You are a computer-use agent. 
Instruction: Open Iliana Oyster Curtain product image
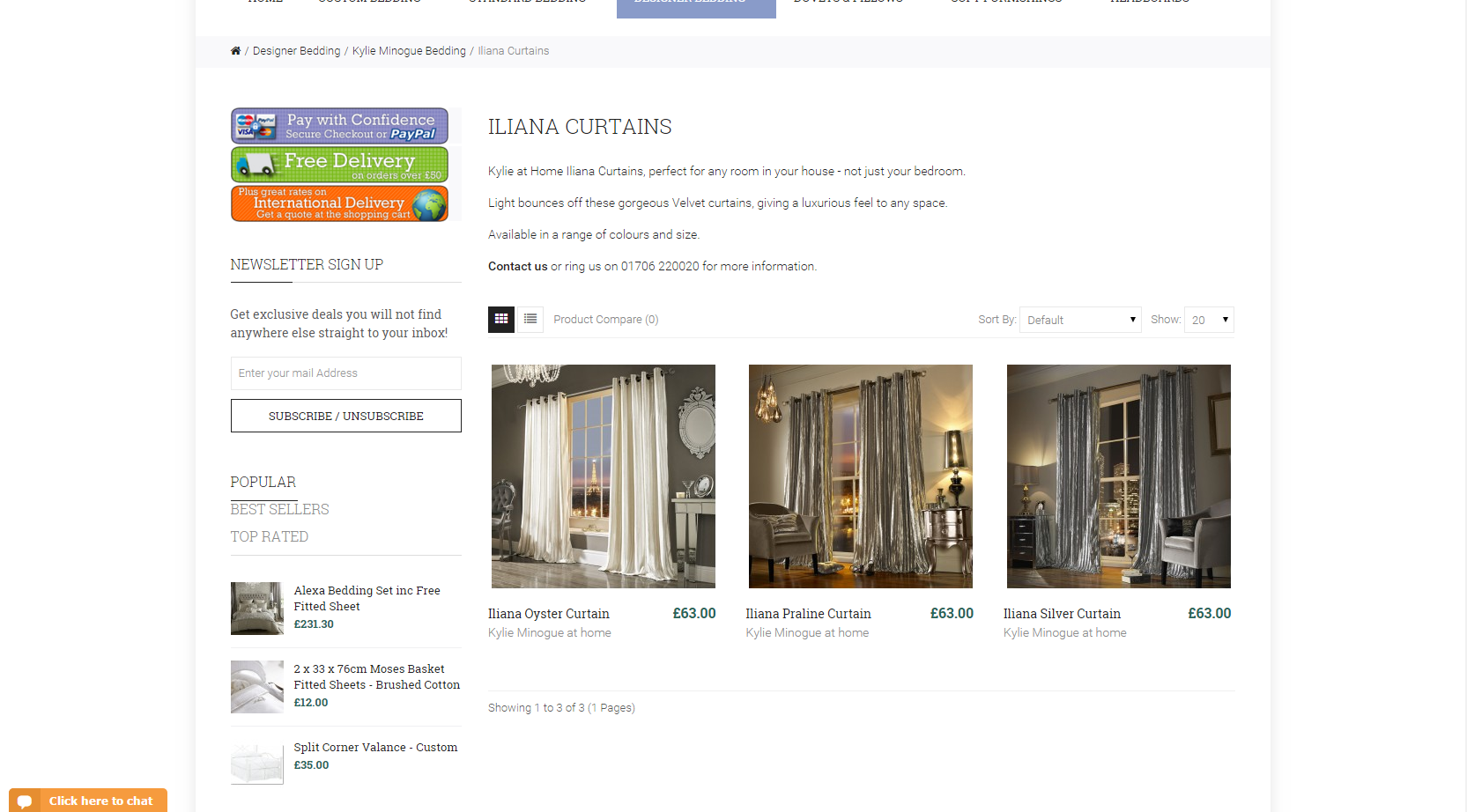point(604,476)
